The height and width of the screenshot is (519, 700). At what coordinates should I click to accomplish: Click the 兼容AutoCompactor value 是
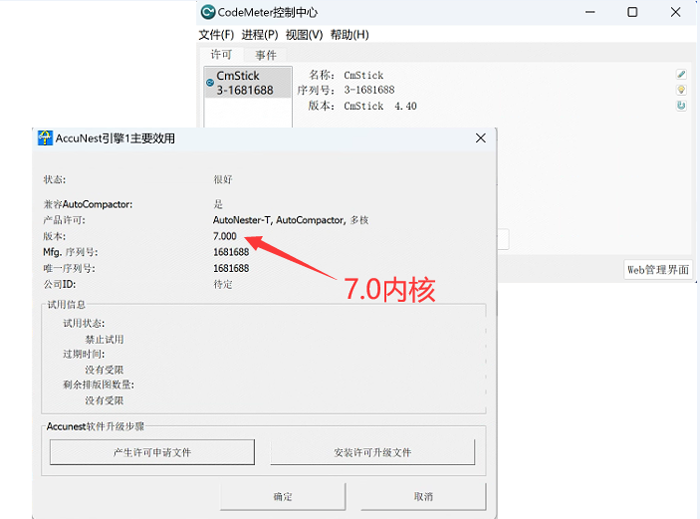point(218,204)
